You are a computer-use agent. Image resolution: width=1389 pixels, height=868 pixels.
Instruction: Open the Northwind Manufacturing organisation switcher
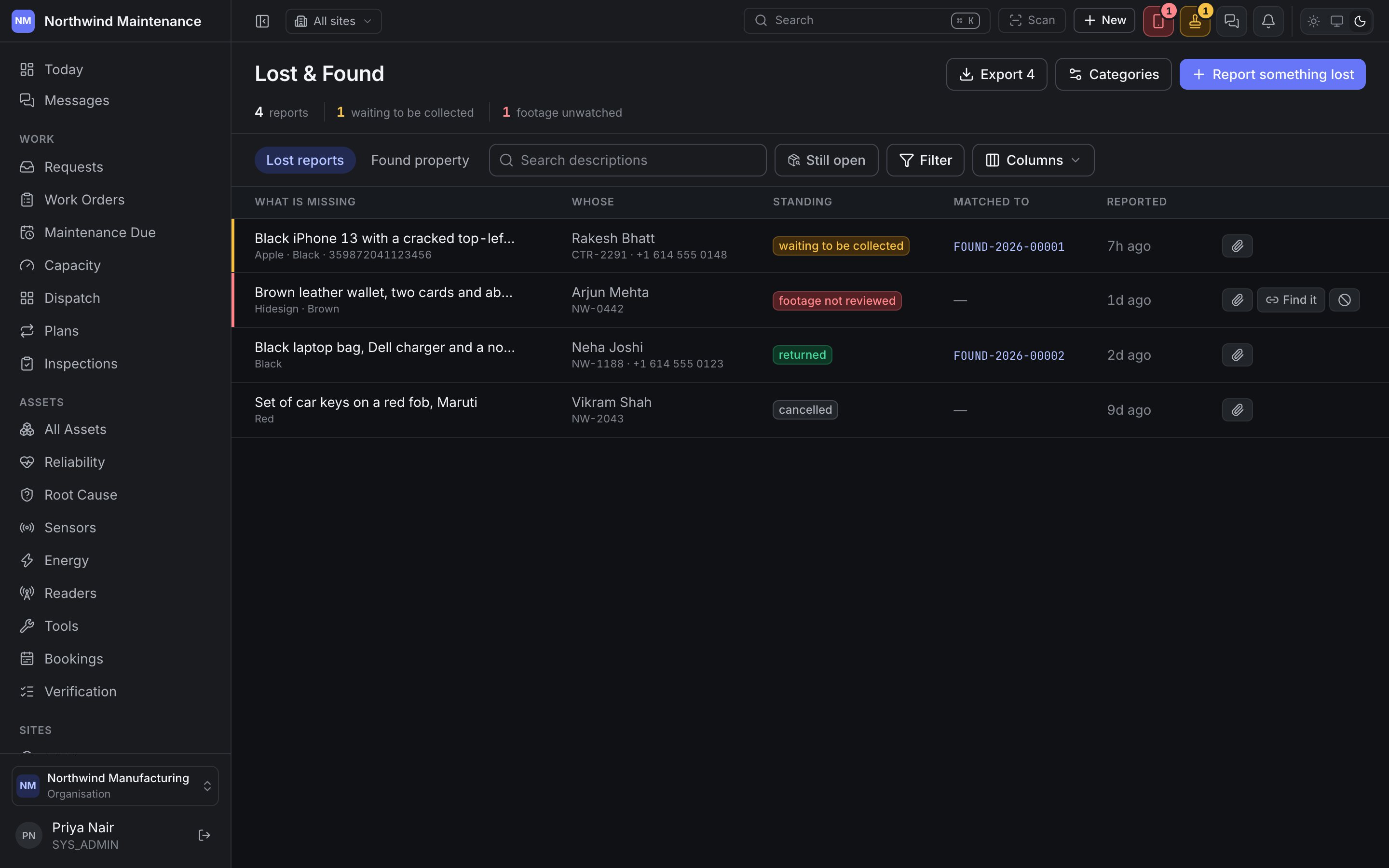115,786
